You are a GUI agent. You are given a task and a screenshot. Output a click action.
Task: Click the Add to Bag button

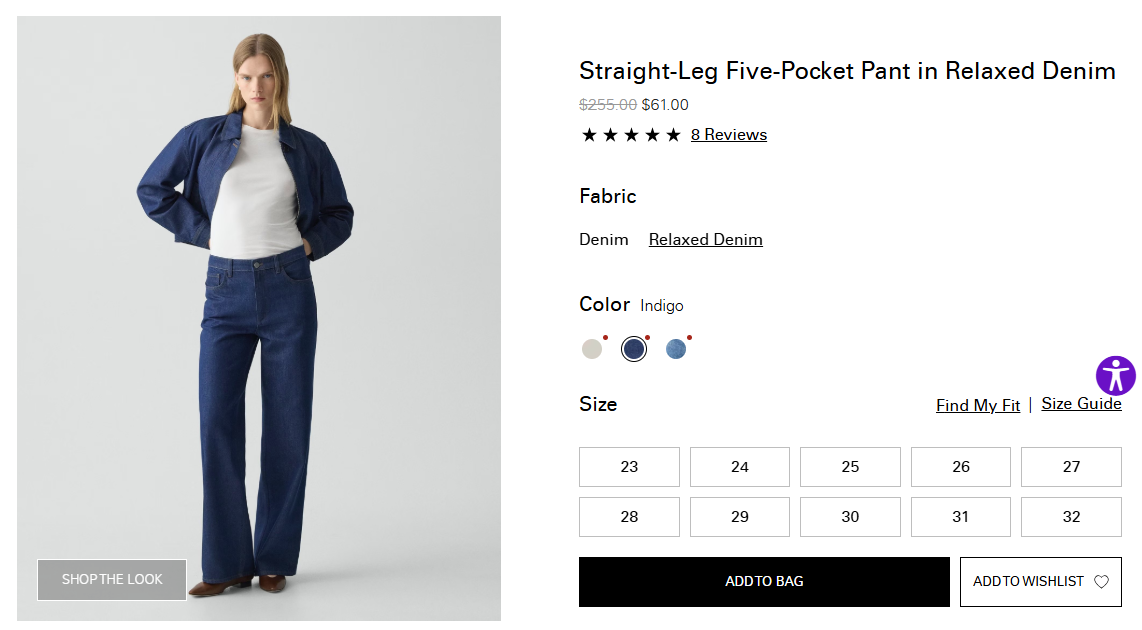pyautogui.click(x=764, y=582)
